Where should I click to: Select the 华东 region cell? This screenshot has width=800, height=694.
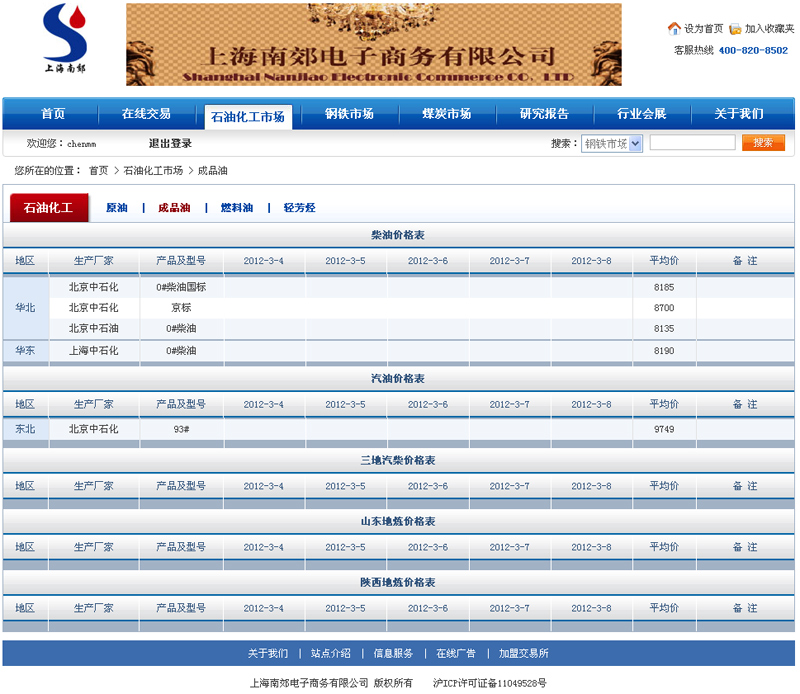point(26,351)
